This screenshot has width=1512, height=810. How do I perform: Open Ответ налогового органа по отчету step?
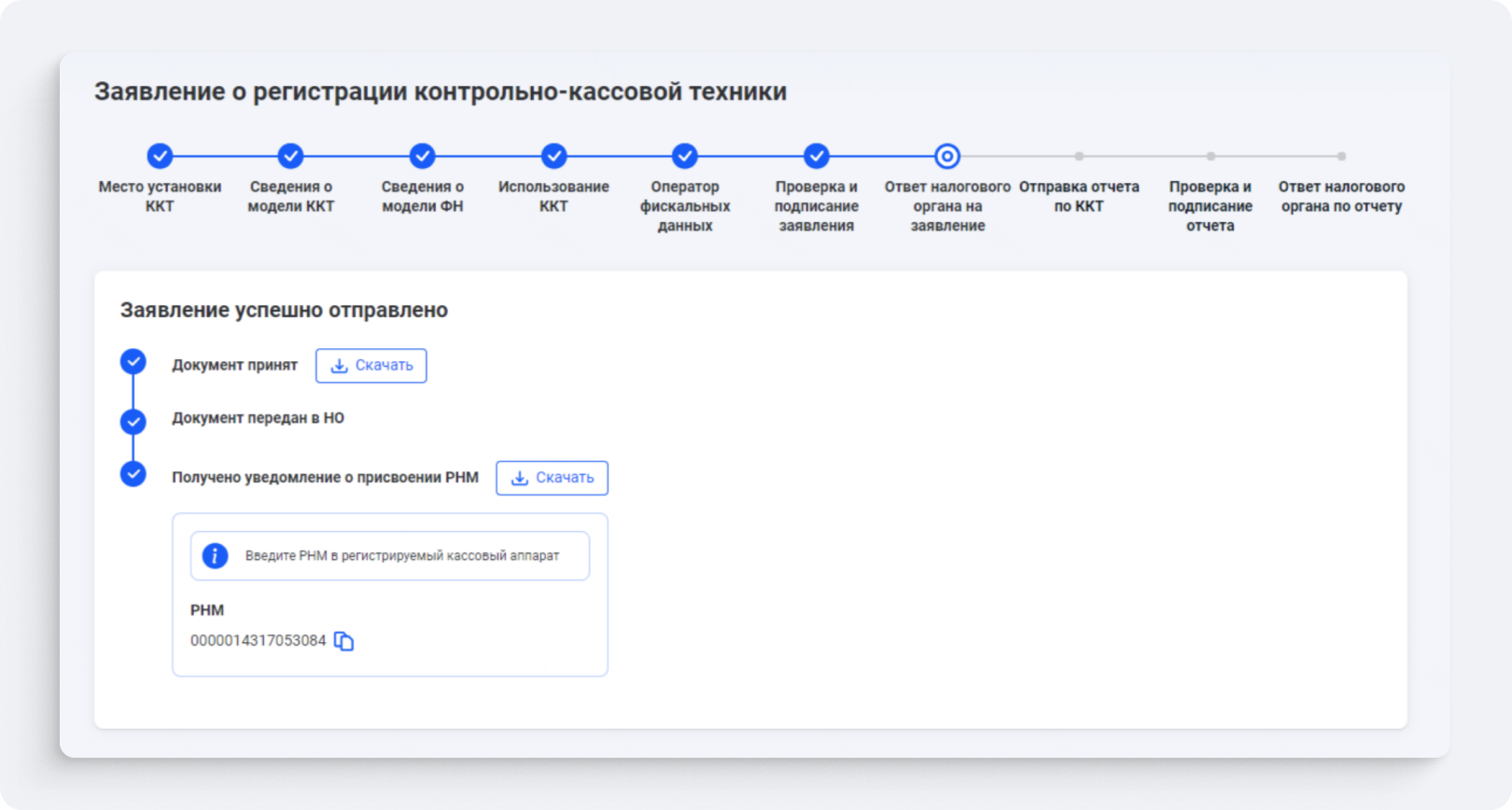(x=1341, y=157)
